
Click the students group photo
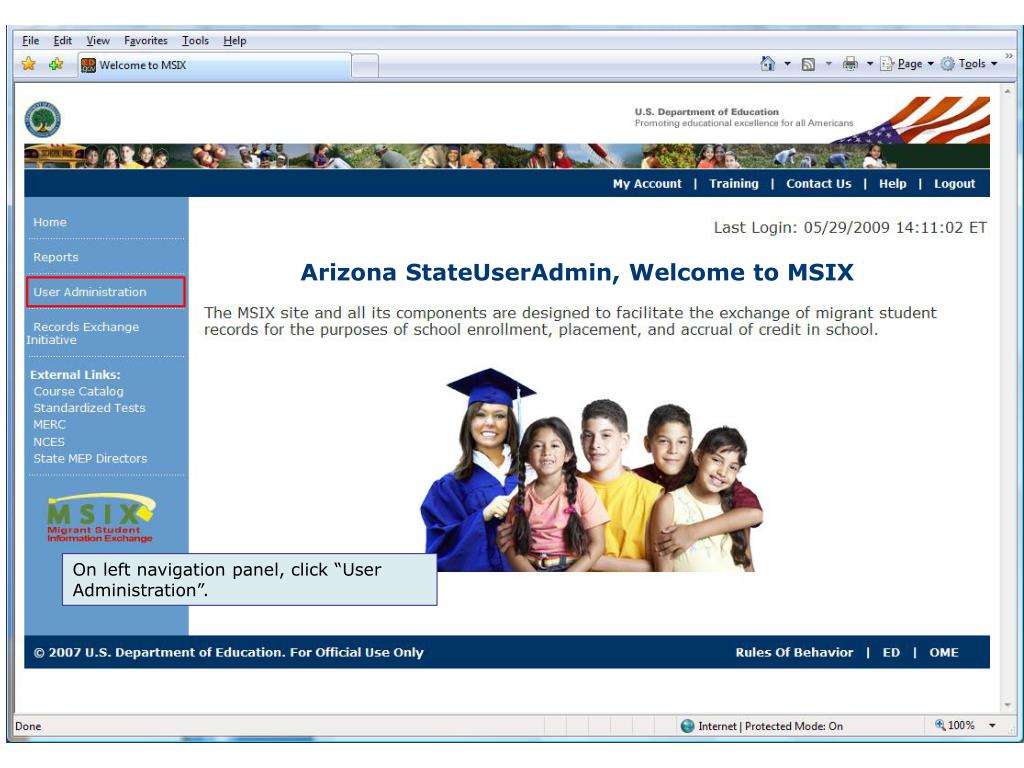[592, 470]
